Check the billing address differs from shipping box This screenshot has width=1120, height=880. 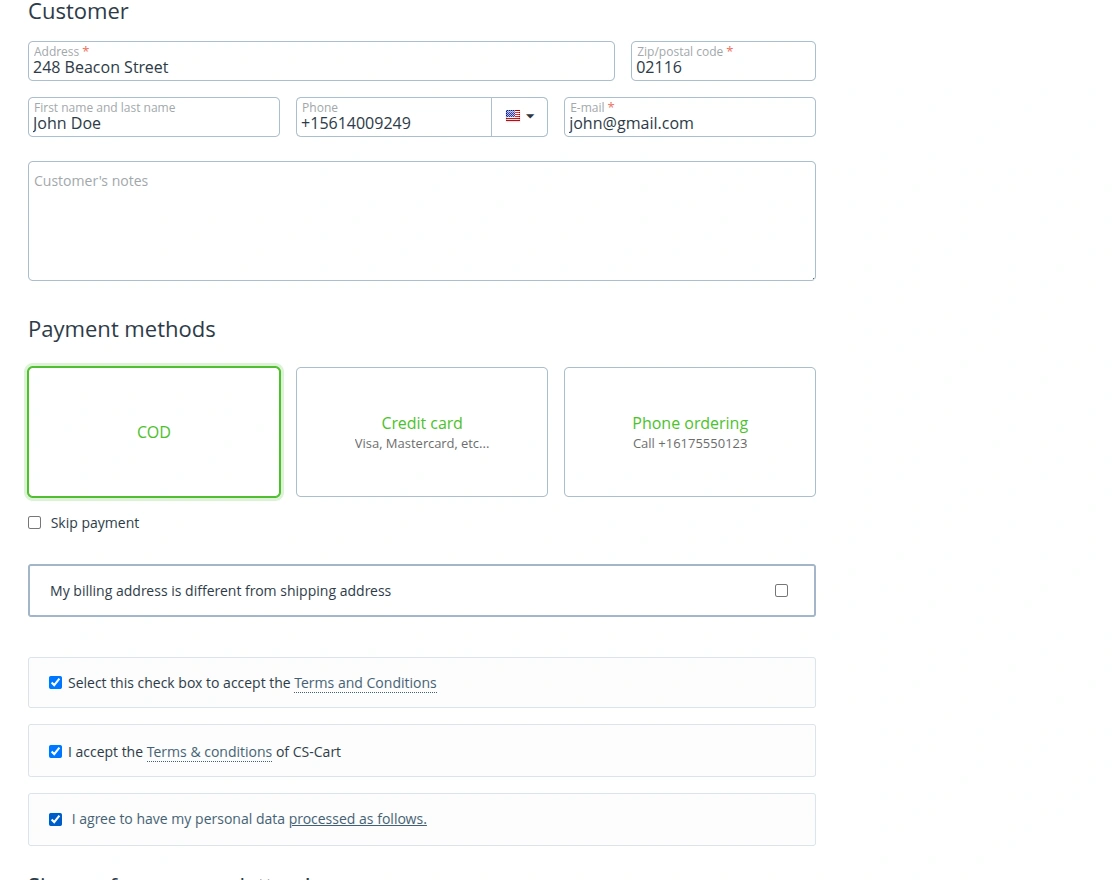pos(781,590)
